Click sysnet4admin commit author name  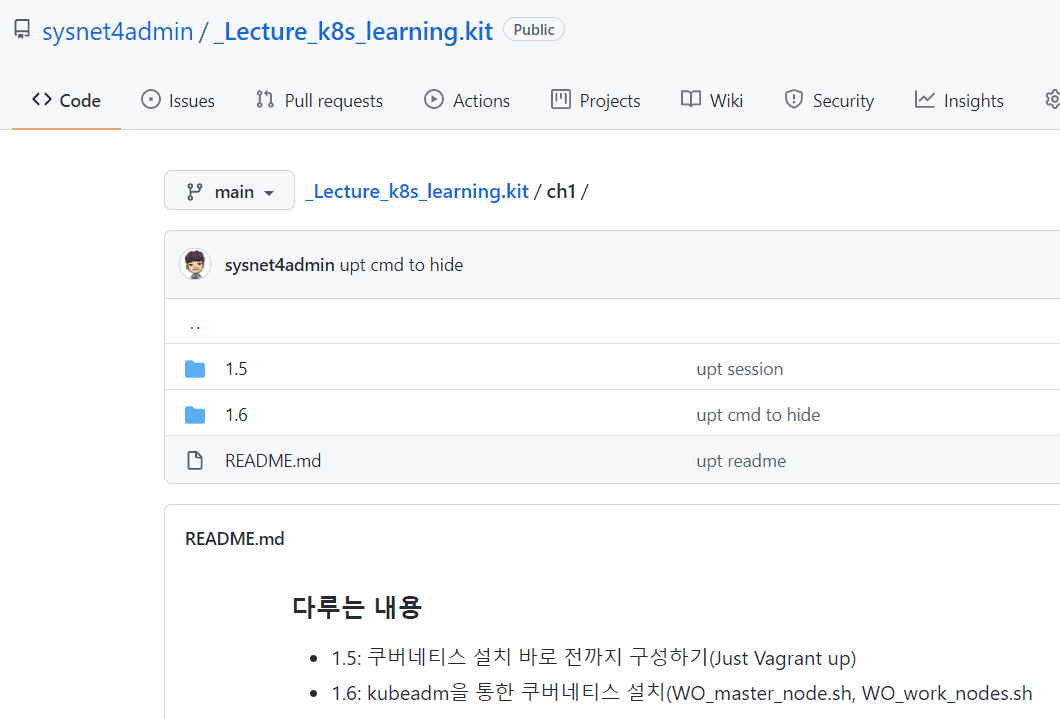point(279,265)
